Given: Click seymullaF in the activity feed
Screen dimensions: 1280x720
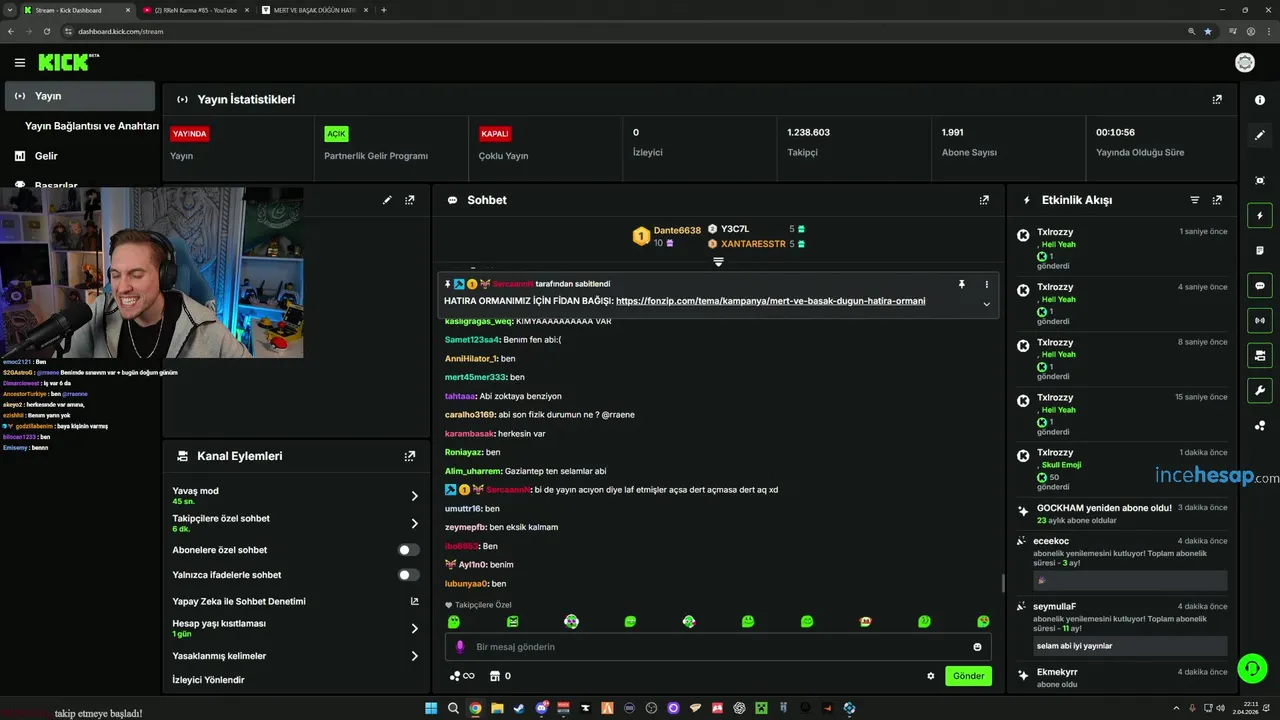Looking at the screenshot, I should point(1055,606).
